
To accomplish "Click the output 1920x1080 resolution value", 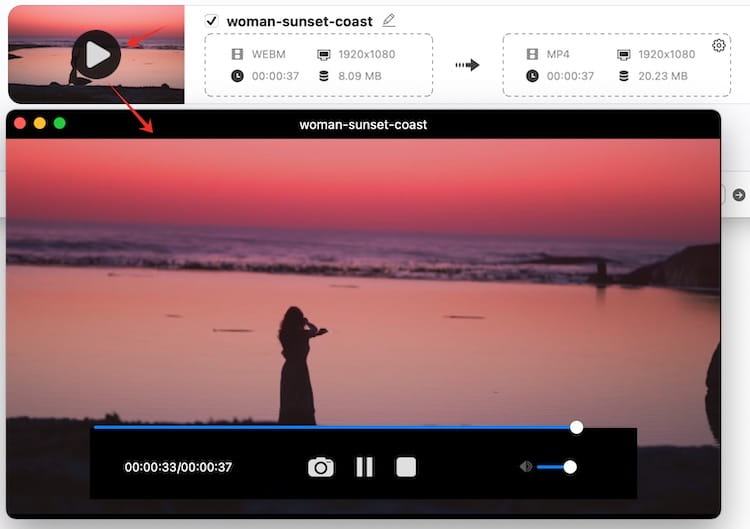I will [x=667, y=55].
